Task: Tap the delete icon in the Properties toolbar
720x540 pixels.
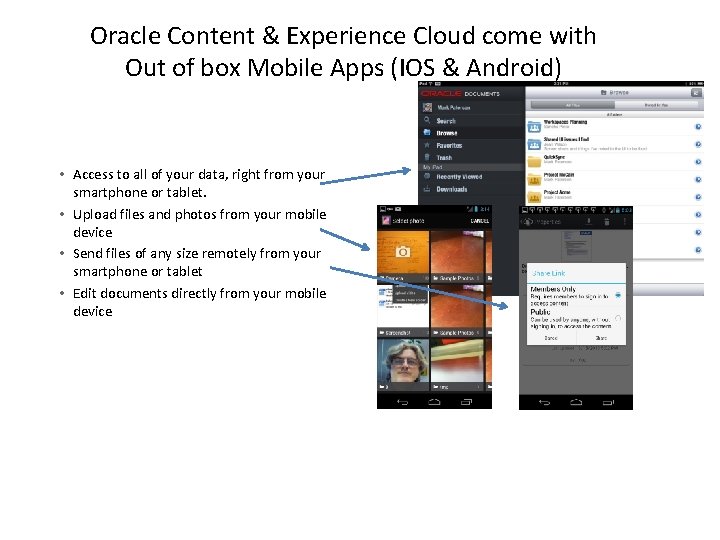Action: point(606,222)
